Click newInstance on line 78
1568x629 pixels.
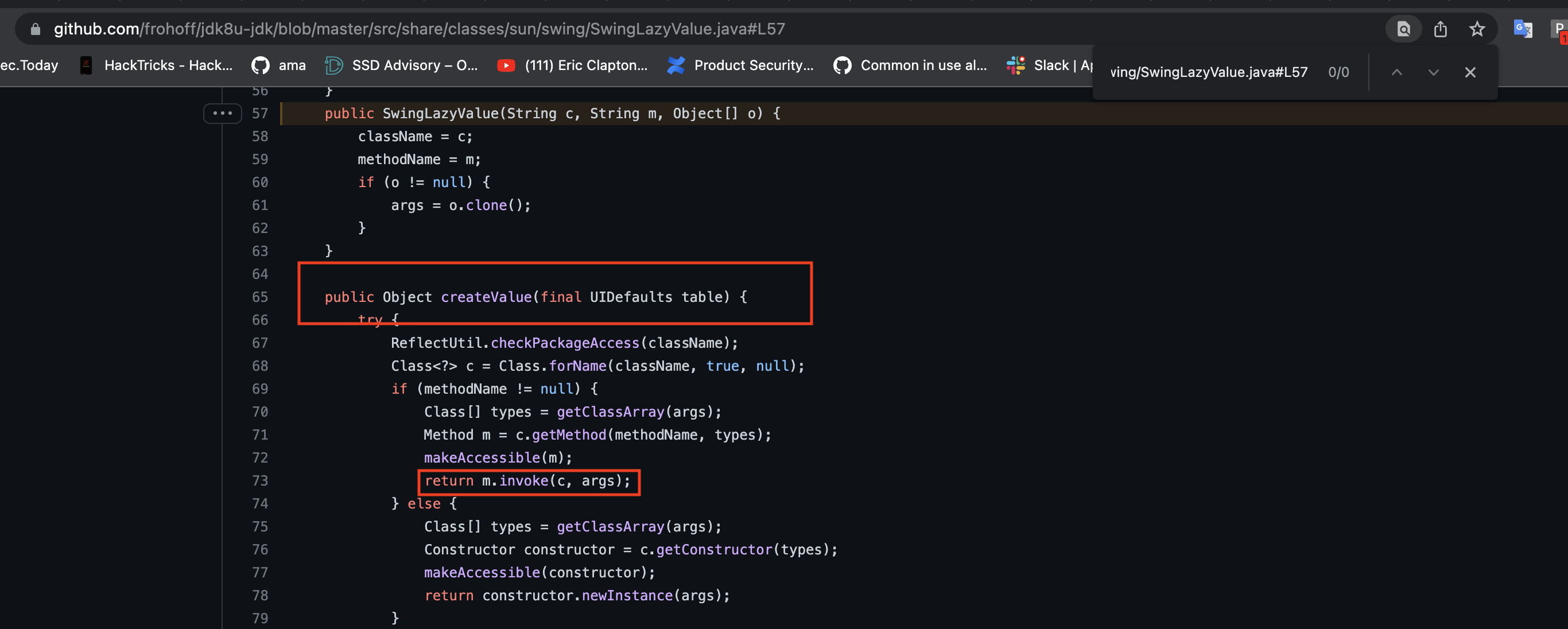(x=627, y=596)
